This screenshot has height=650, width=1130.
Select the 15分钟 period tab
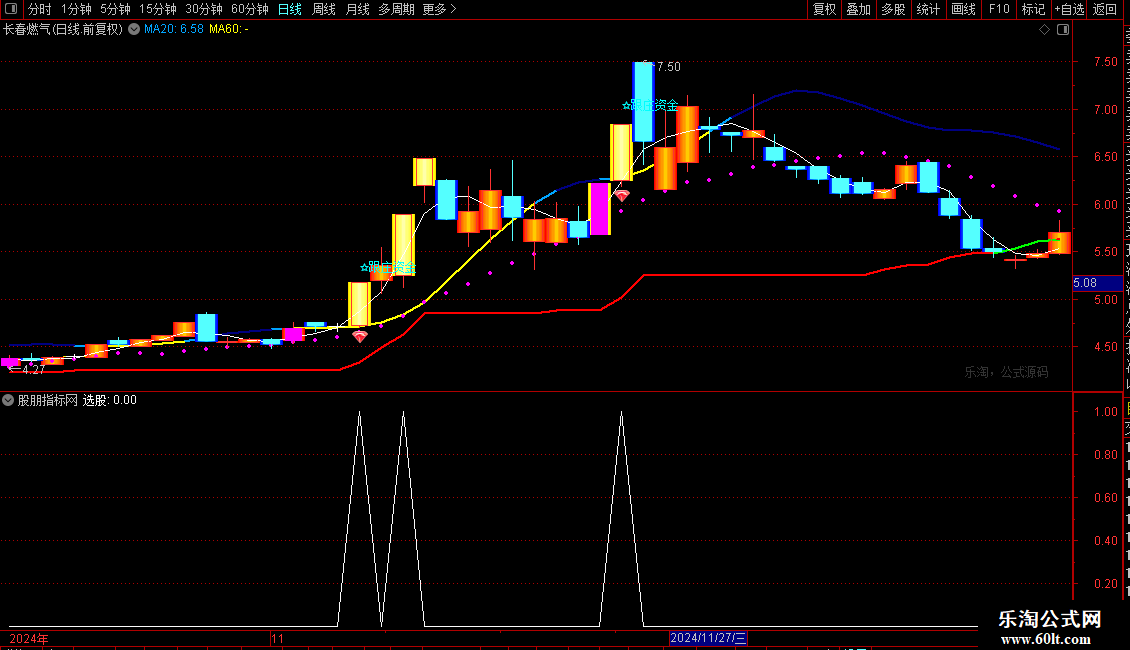(158, 9)
